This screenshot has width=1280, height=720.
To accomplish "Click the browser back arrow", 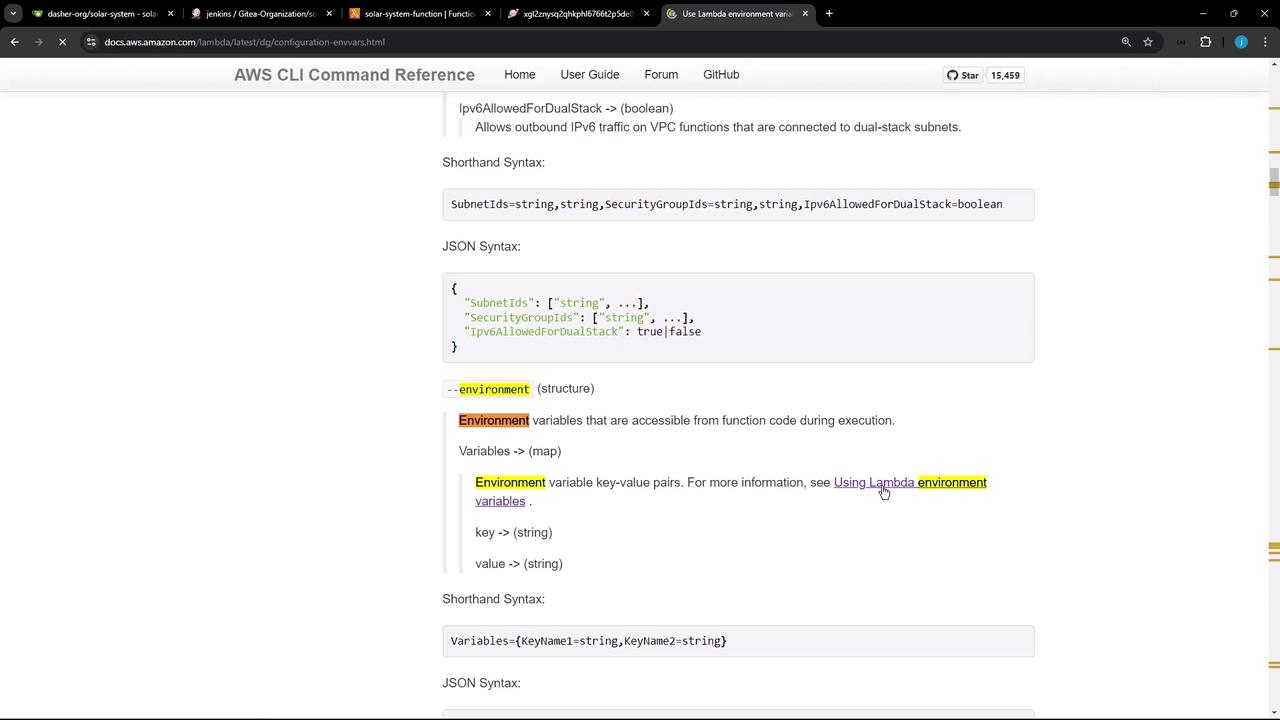I will [14, 42].
